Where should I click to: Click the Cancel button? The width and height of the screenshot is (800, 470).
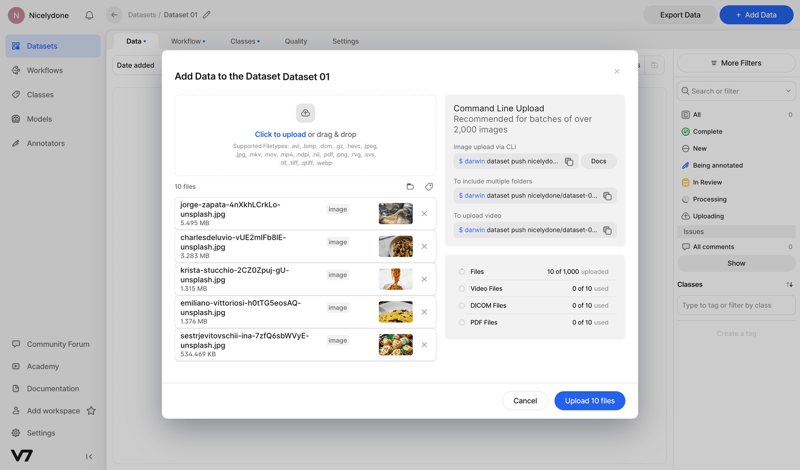(x=525, y=401)
